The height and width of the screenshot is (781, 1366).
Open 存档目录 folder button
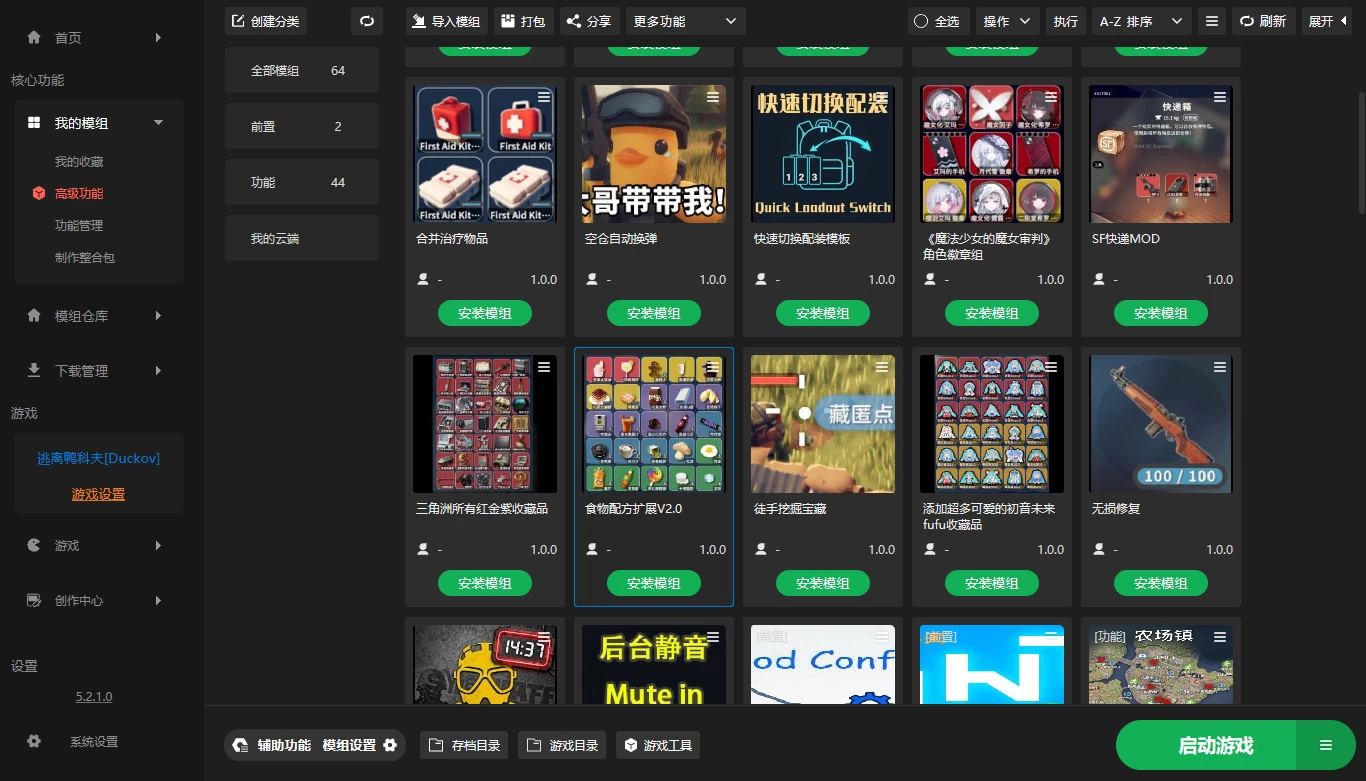coord(465,745)
